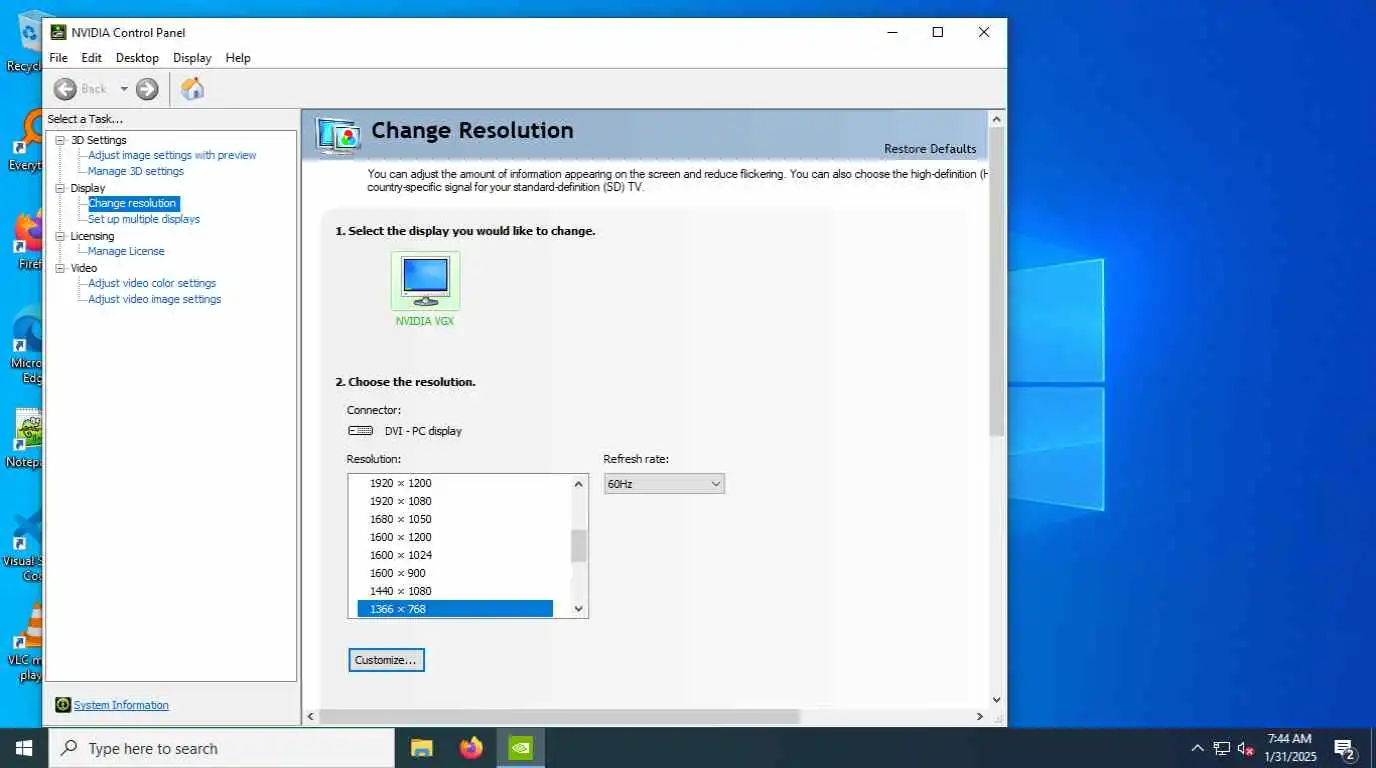Image resolution: width=1376 pixels, height=768 pixels.
Task: Launch Firefox from the taskbar
Action: click(471, 748)
